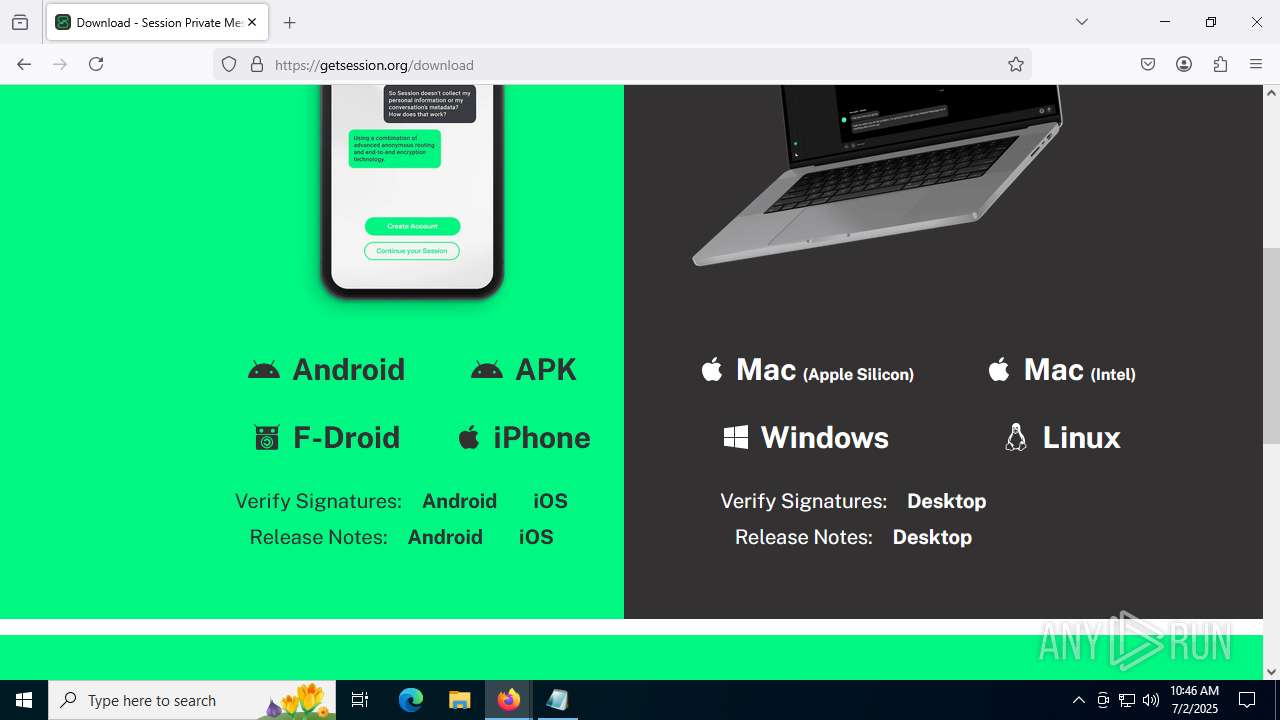
Task: Expand the list all tabs chevron
Action: (x=1082, y=22)
